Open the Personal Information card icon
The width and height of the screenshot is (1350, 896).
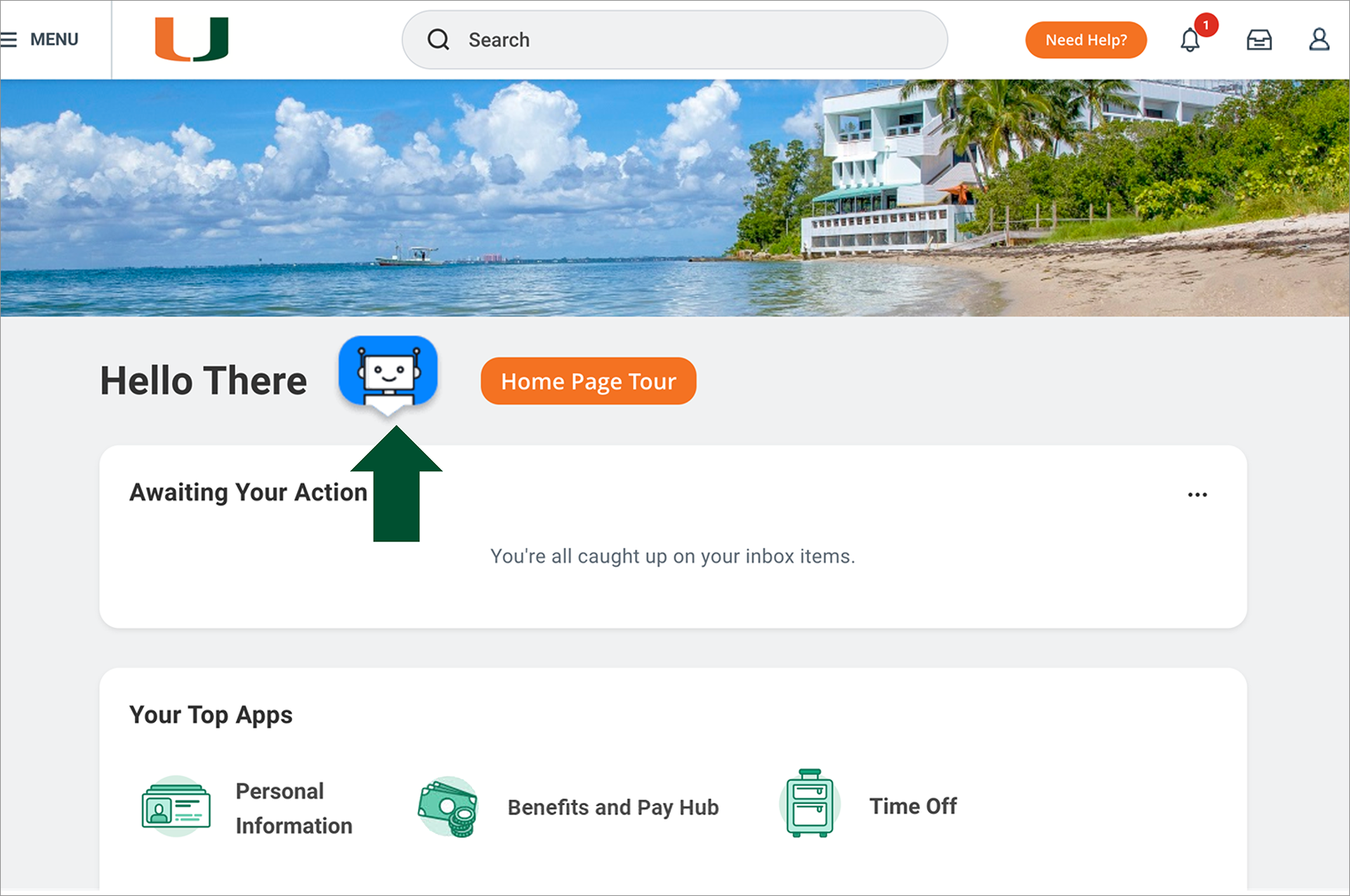coord(176,807)
